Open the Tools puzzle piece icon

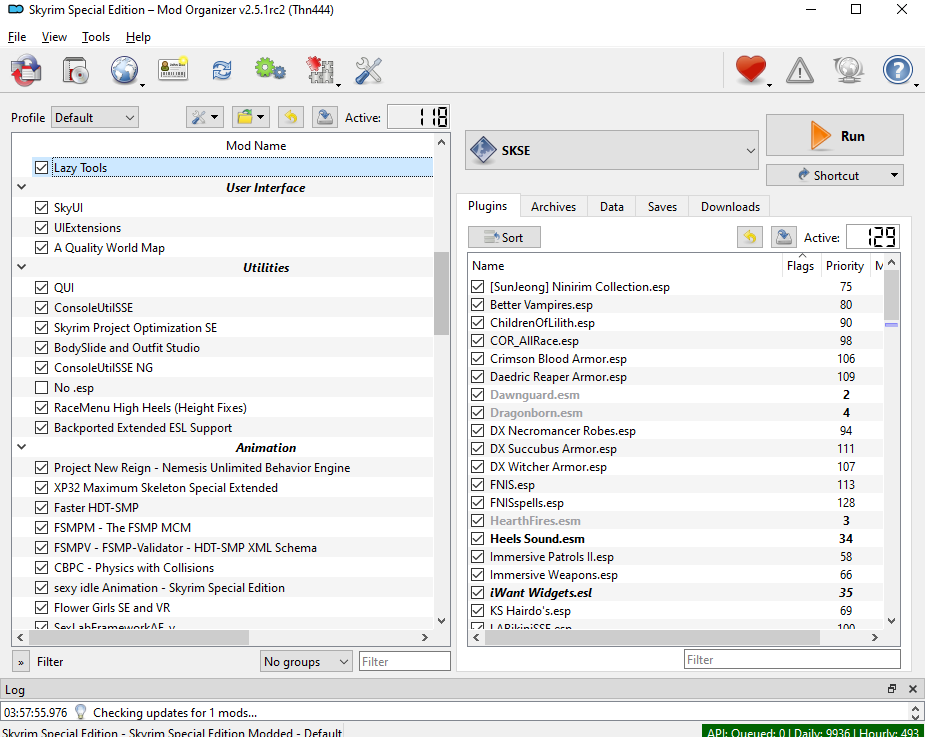(x=320, y=70)
